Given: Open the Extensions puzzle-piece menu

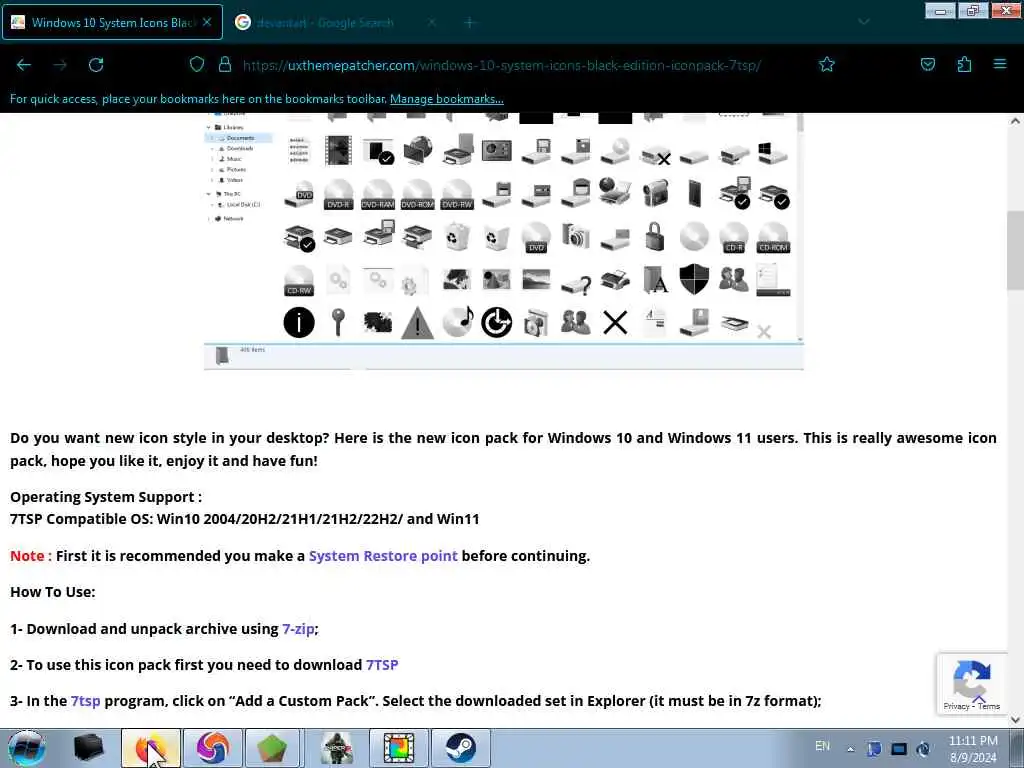Looking at the screenshot, I should (964, 64).
